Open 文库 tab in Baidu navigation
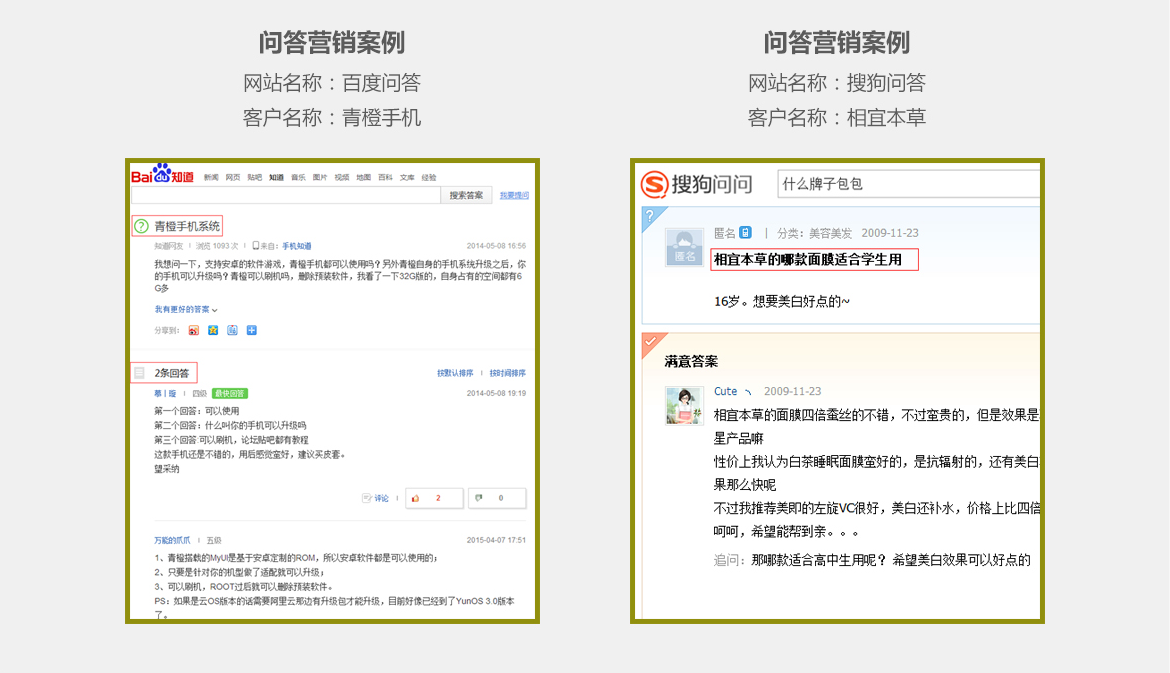 407,178
